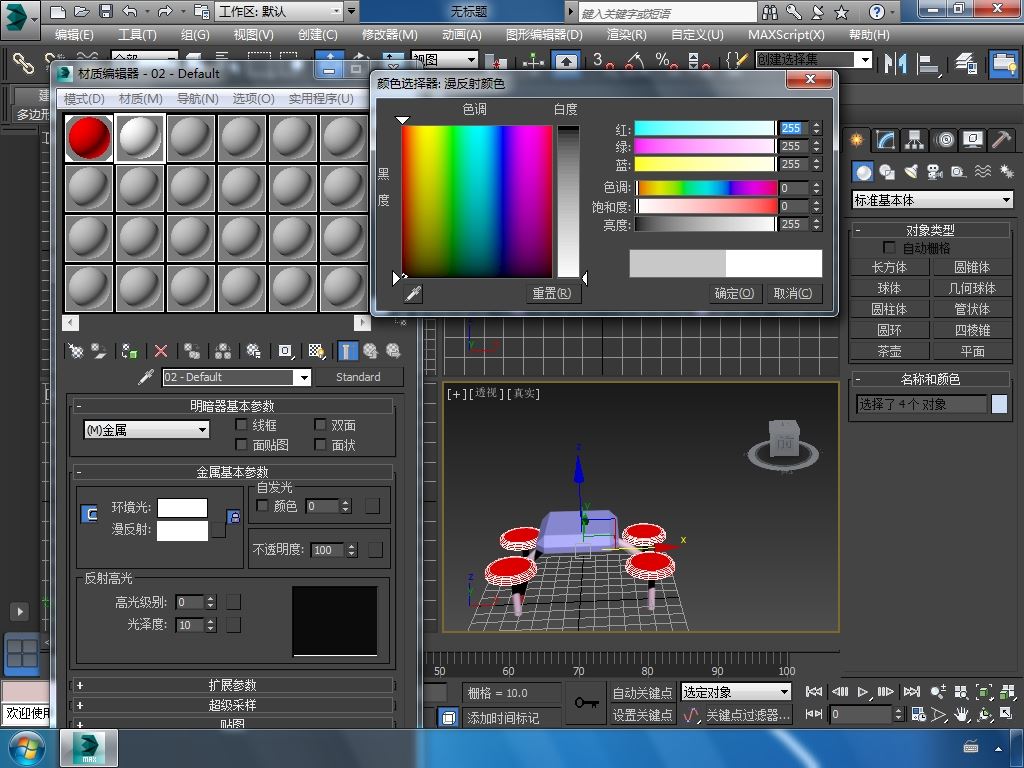Enable the 线框 (Wire) checkbox
This screenshot has height=768, width=1024.
241,424
